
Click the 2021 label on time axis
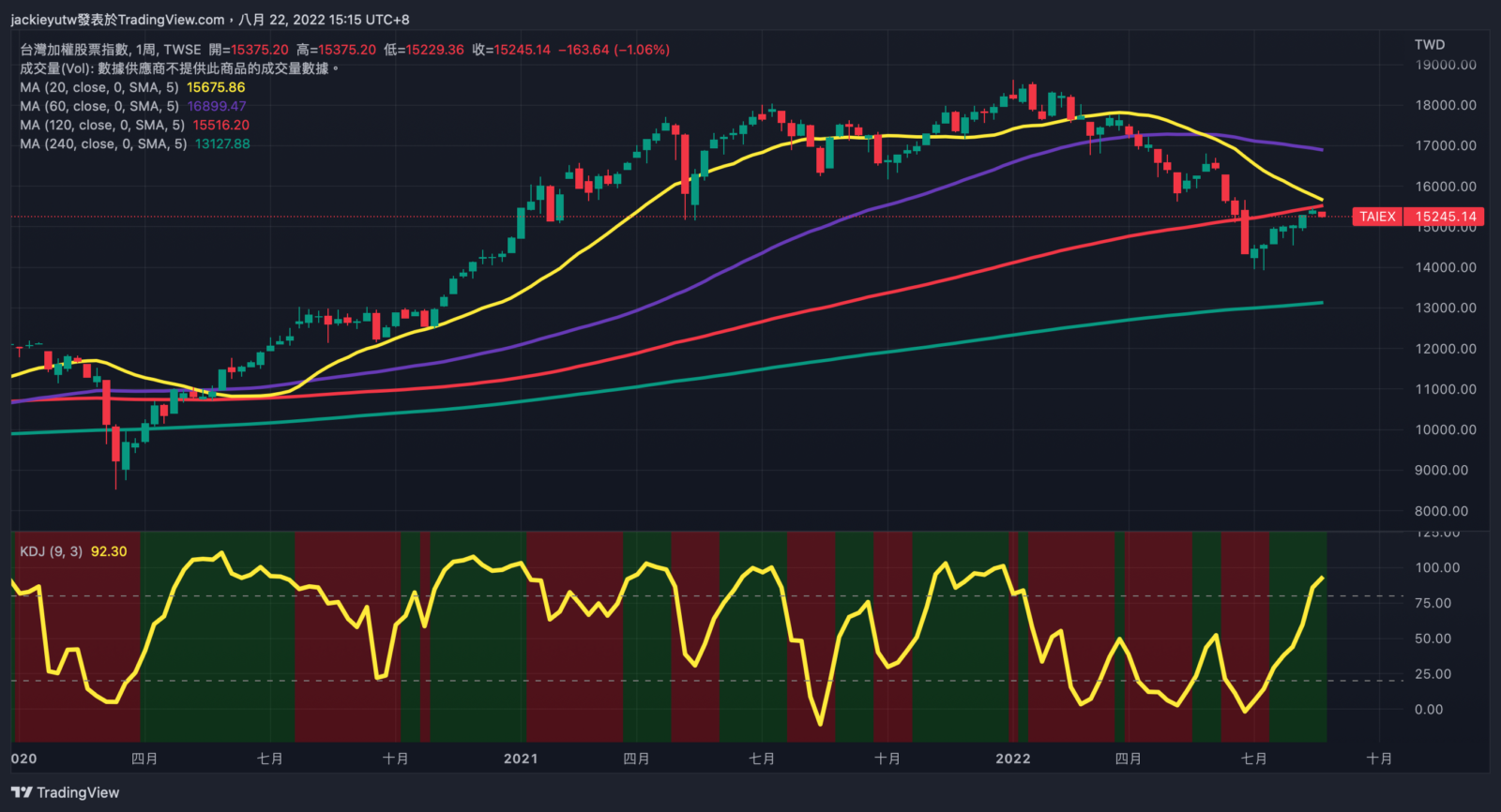(x=521, y=759)
